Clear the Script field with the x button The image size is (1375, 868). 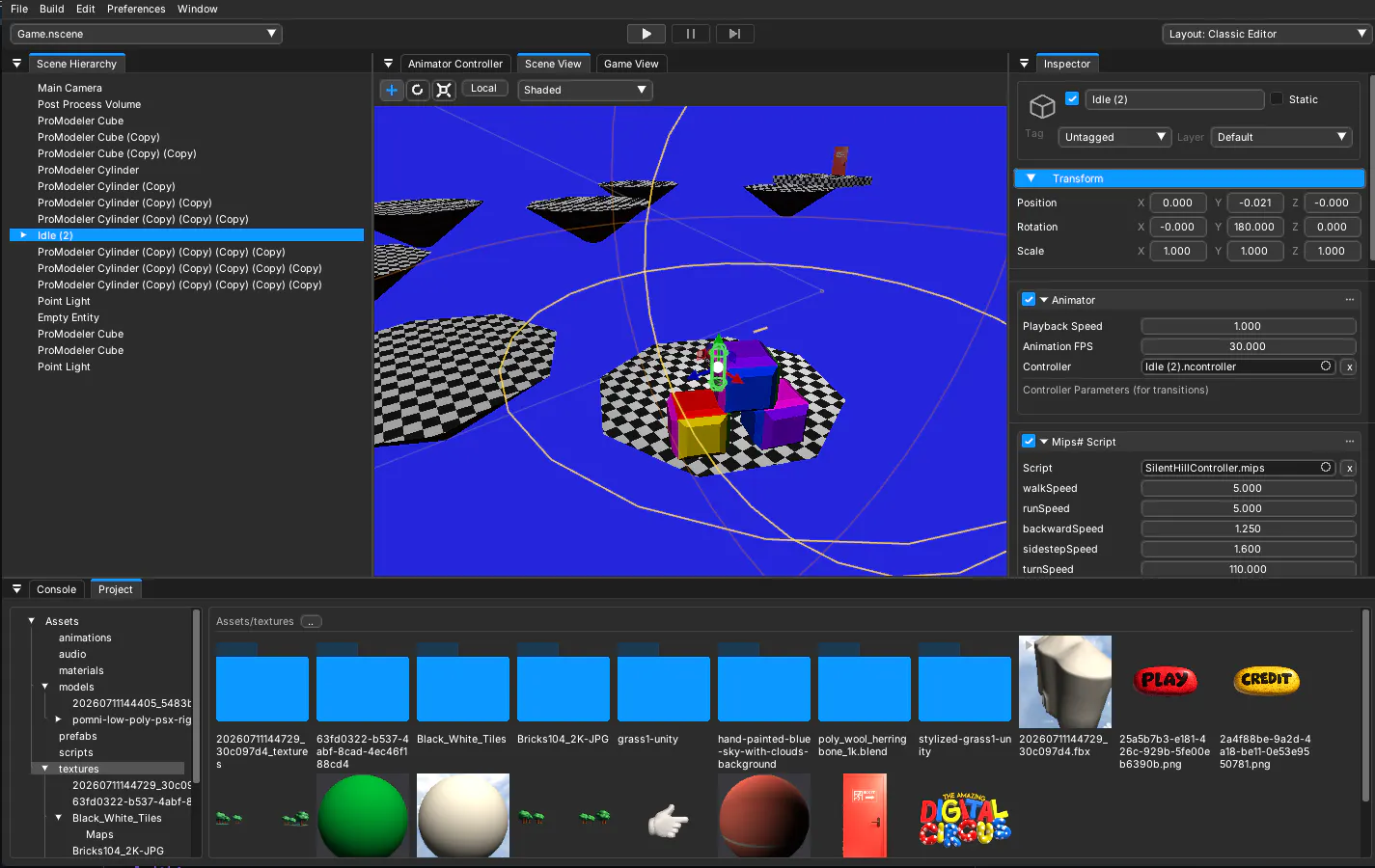coord(1349,469)
